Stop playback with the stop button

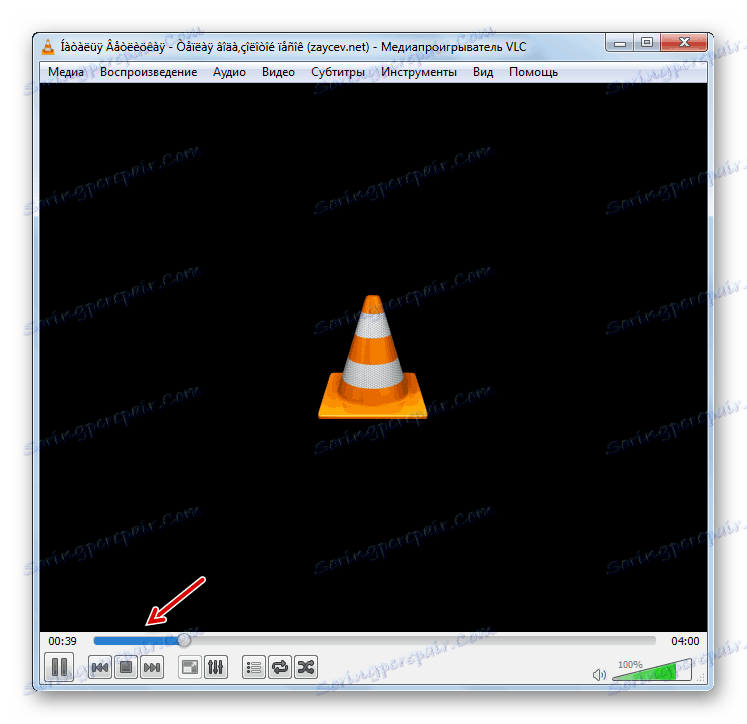click(126, 667)
